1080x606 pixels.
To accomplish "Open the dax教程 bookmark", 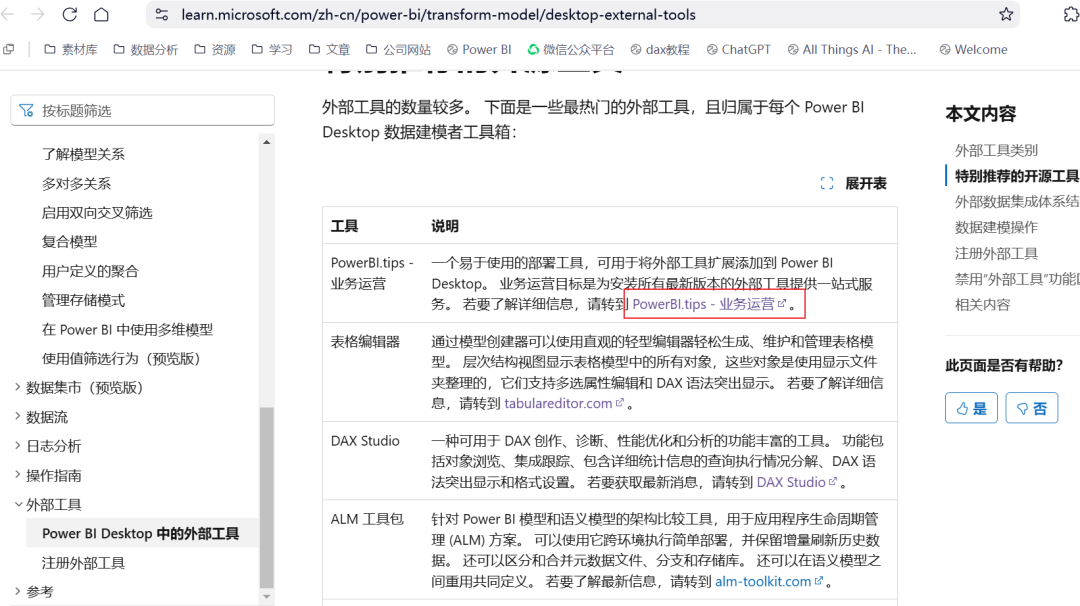I will pos(661,50).
